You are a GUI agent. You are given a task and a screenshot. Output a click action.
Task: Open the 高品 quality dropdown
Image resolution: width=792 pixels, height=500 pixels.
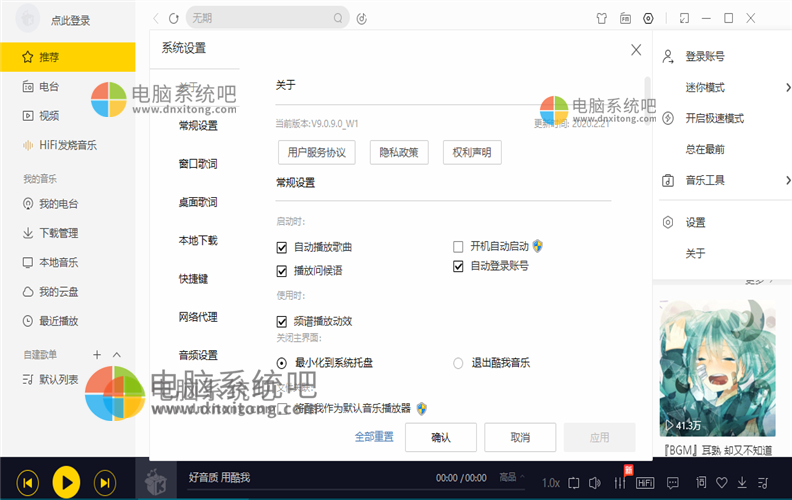(511, 477)
